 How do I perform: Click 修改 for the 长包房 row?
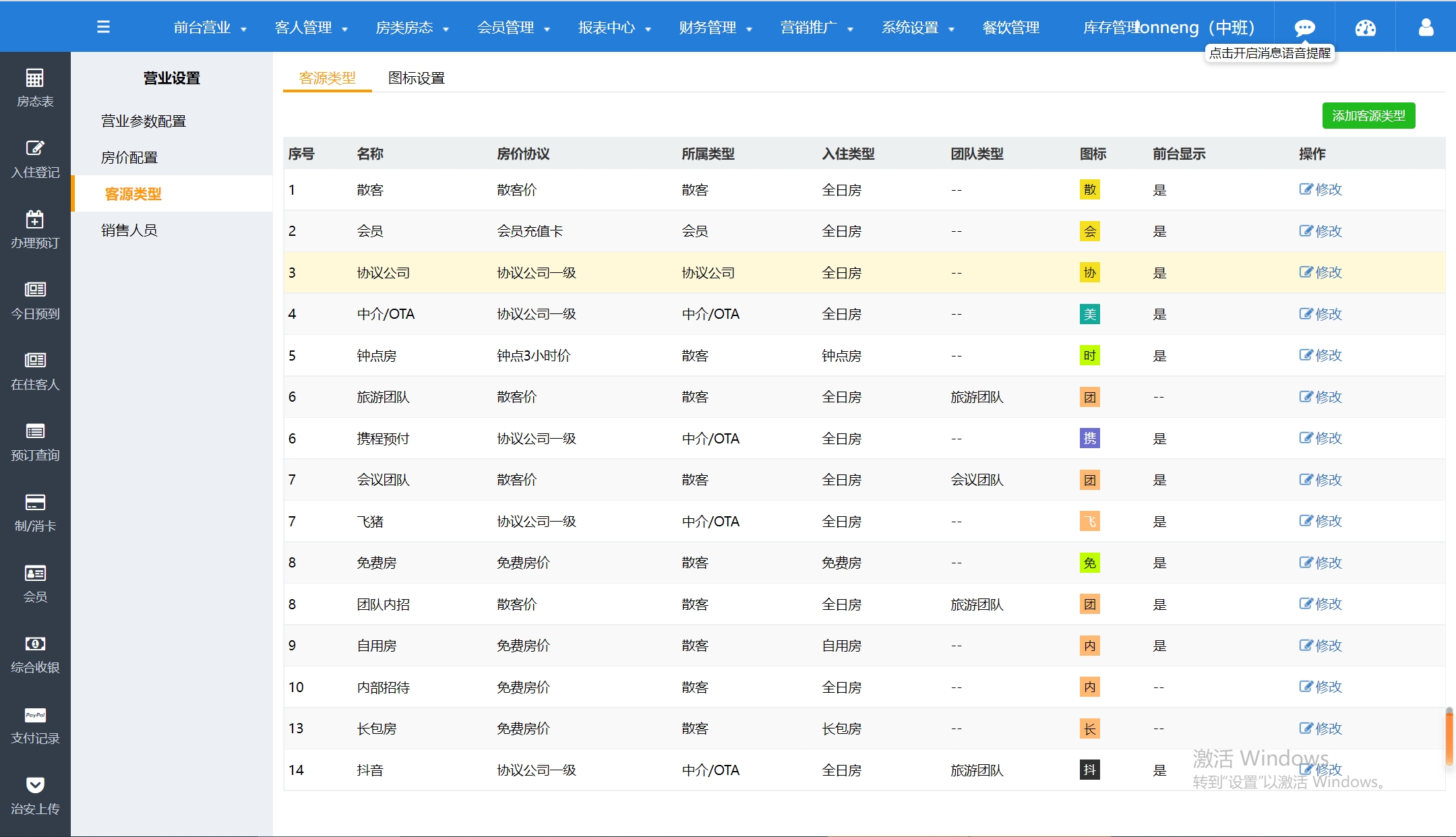click(x=1321, y=728)
